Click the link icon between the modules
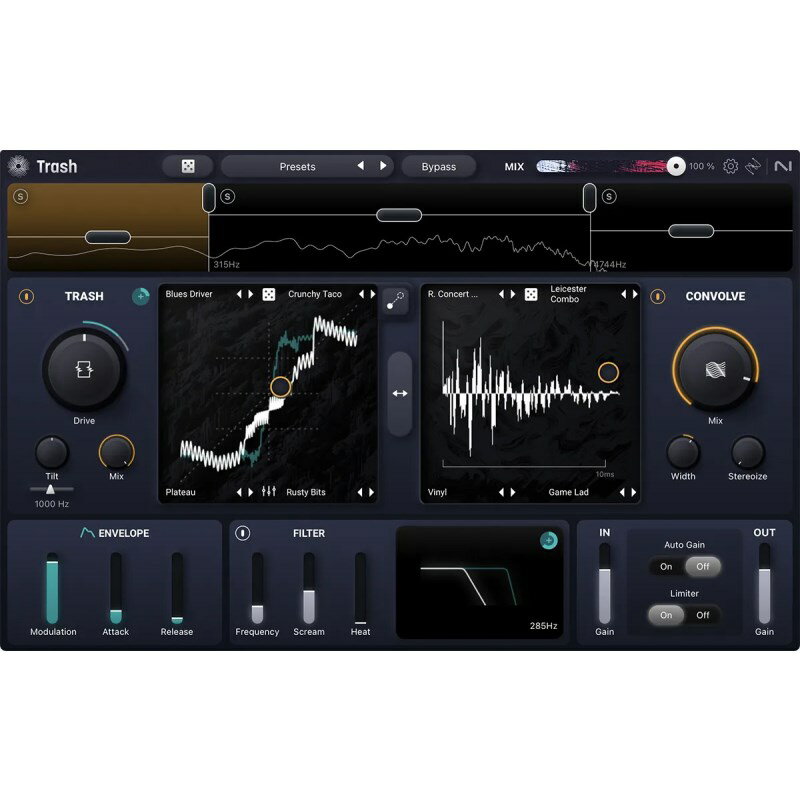Image resolution: width=800 pixels, height=800 pixels. [x=396, y=302]
